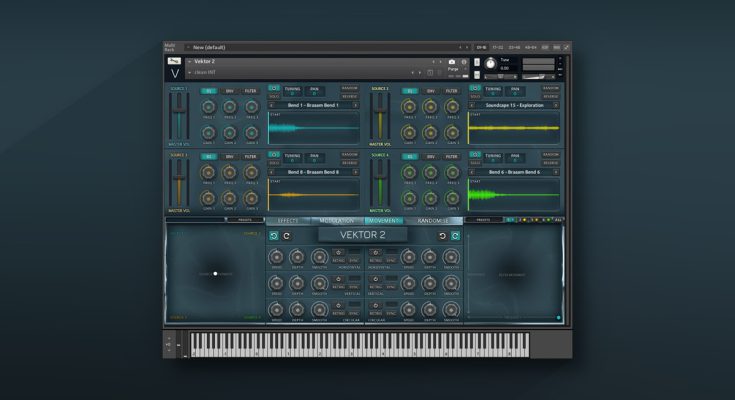Switch to the Effects tab

[288, 220]
